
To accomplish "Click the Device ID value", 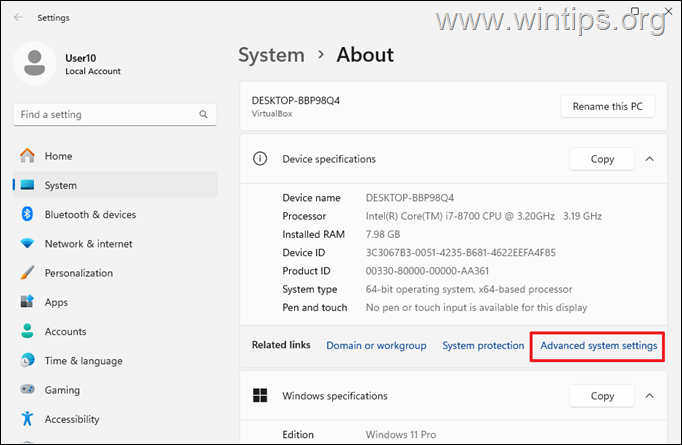I will click(461, 252).
